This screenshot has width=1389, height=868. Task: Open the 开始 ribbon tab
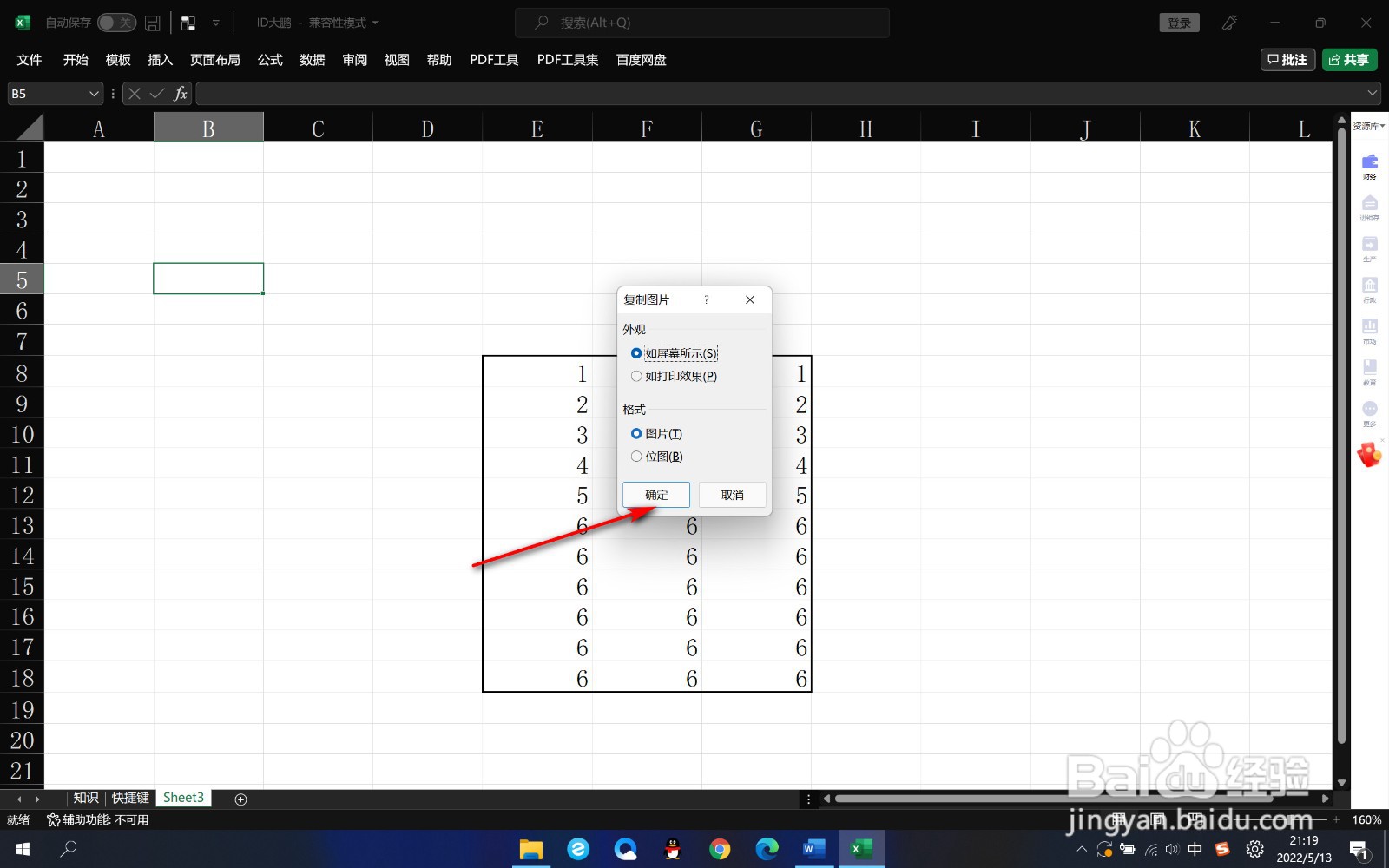pyautogui.click(x=76, y=60)
